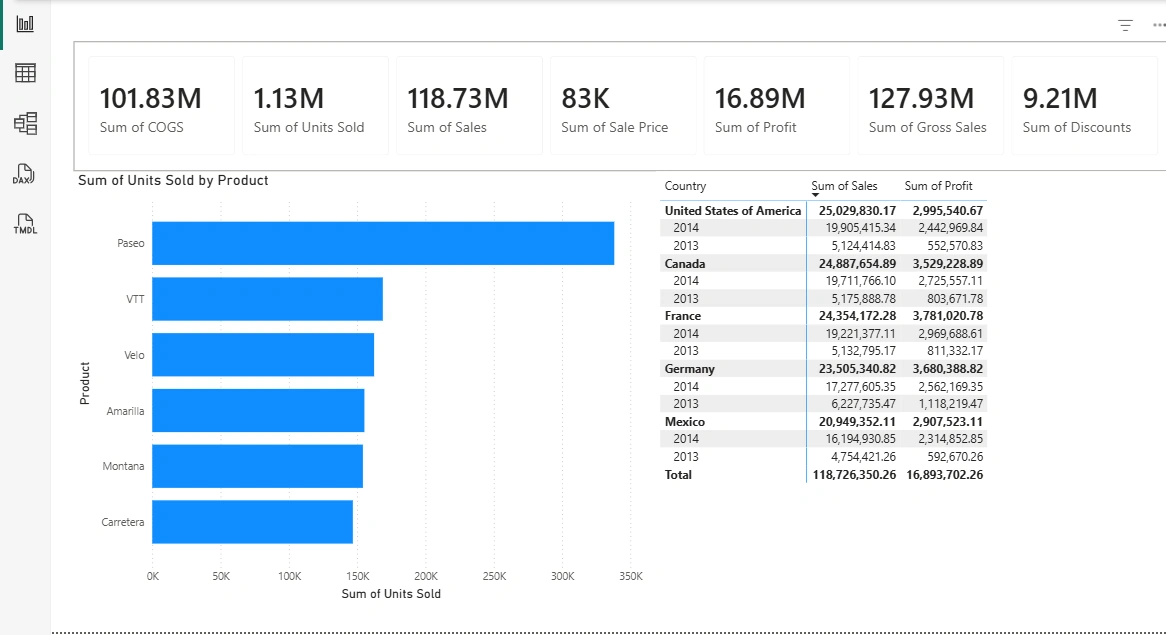Select United States of America row

(x=732, y=210)
